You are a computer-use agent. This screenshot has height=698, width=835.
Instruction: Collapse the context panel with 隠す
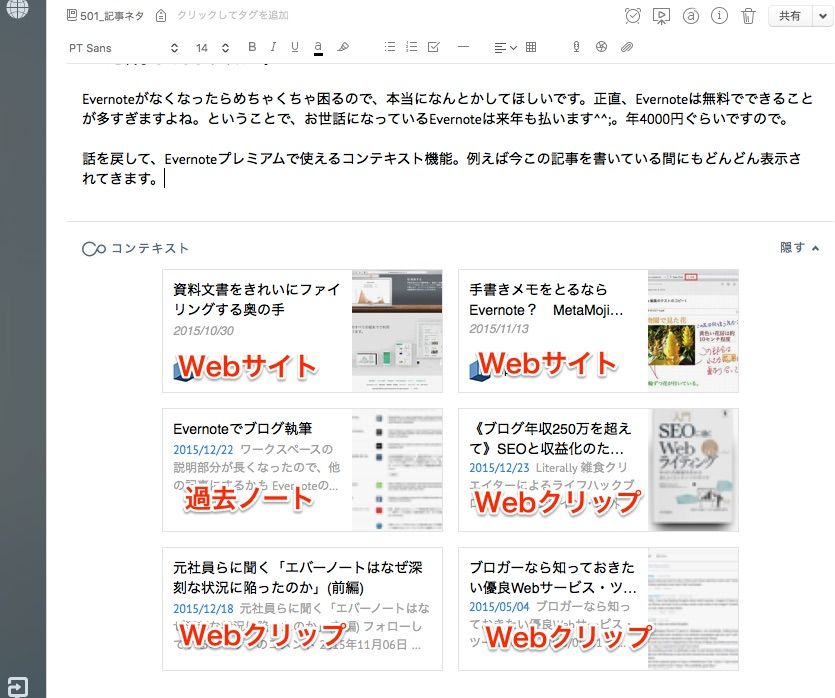click(x=799, y=248)
